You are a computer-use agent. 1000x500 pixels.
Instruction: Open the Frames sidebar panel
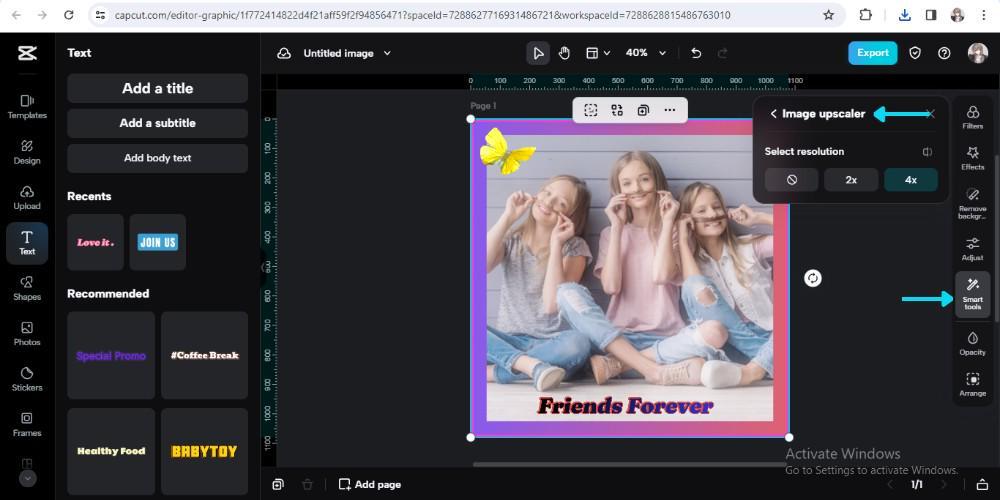[27, 424]
